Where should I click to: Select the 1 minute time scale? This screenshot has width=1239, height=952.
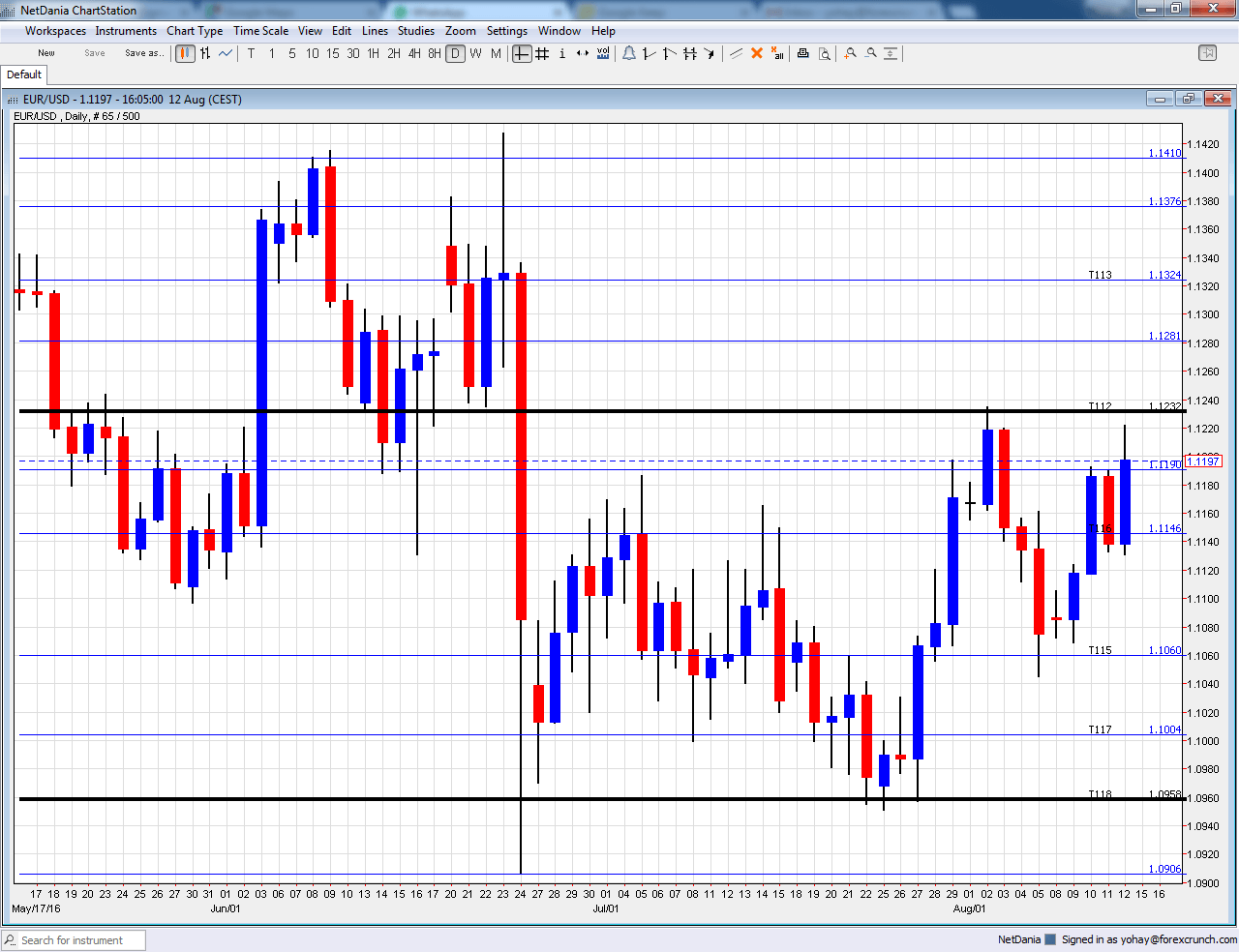click(272, 53)
